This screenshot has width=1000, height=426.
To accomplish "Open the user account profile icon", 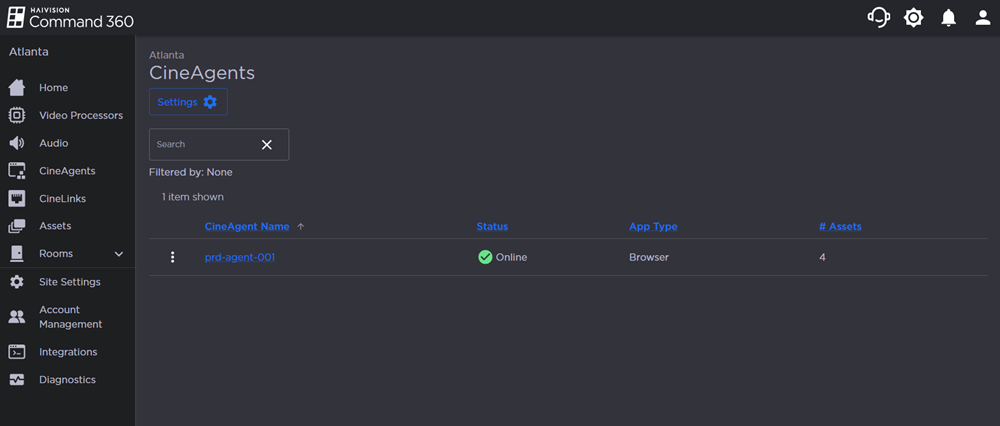I will point(982,18).
